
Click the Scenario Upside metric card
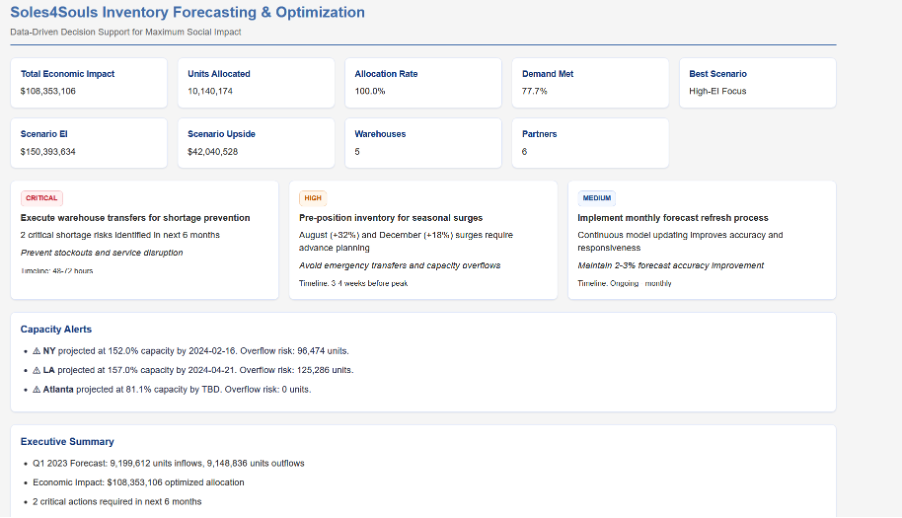click(256, 142)
